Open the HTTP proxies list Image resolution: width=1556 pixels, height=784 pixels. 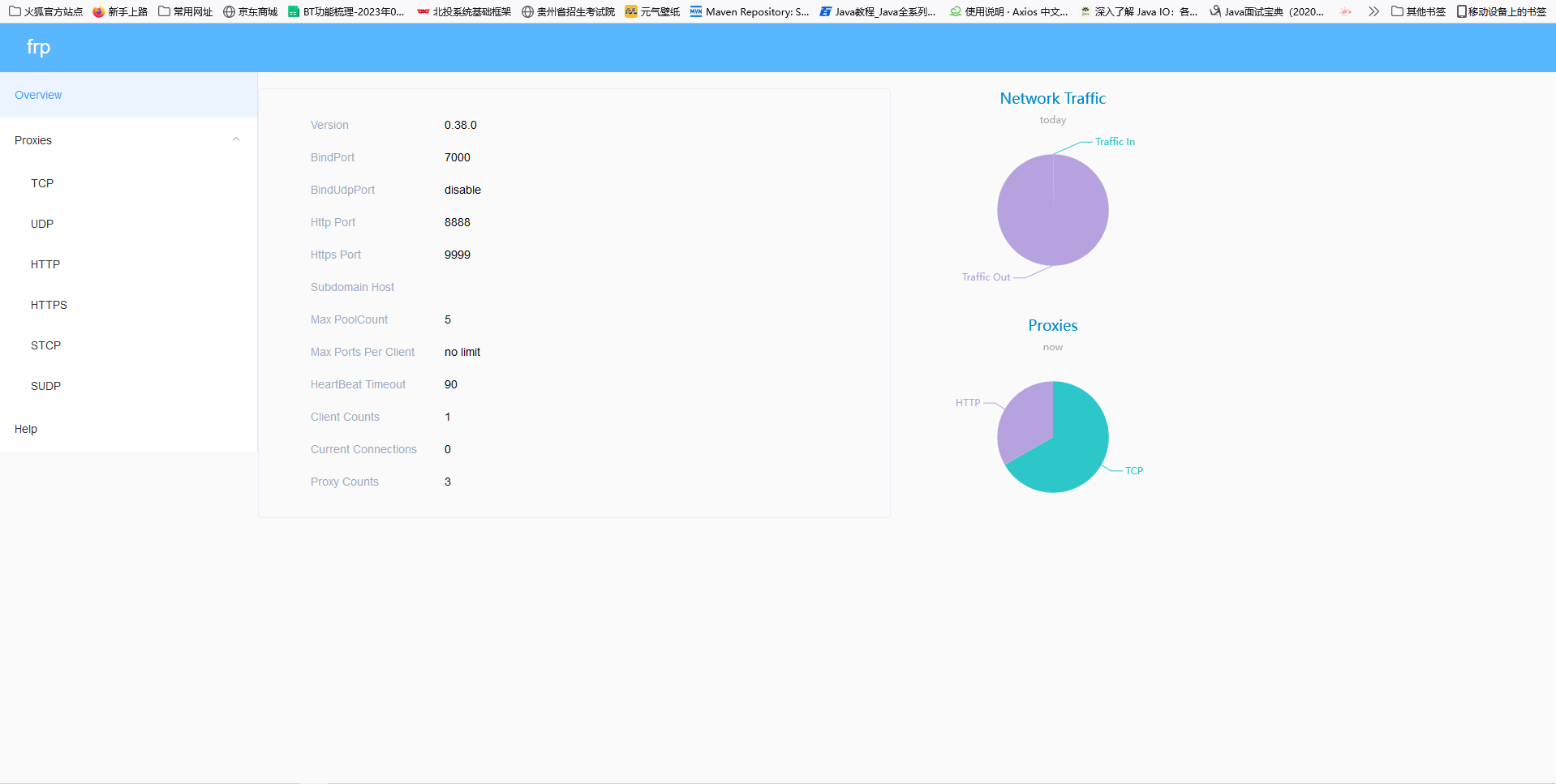(x=128, y=264)
